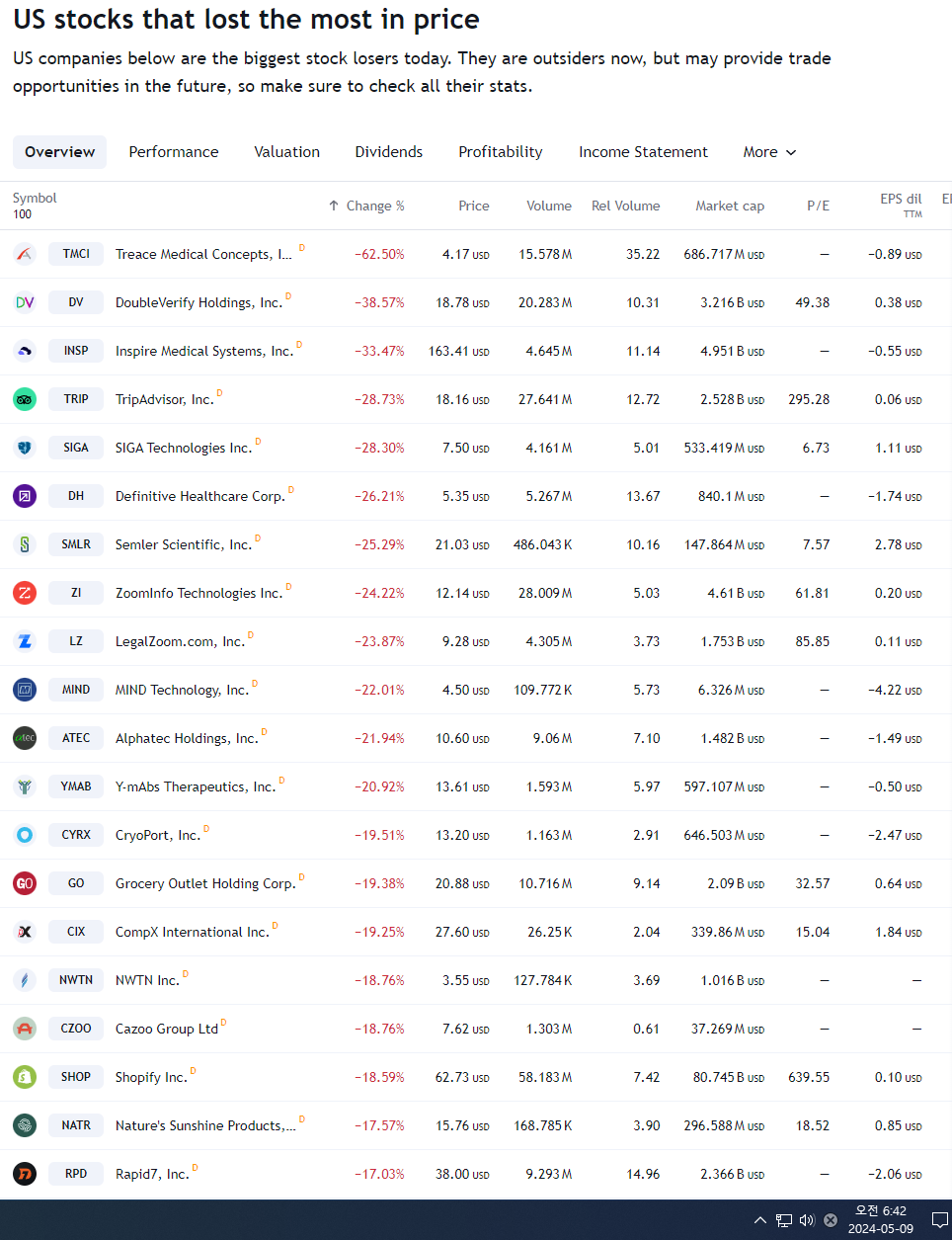Screen dimensions: 952x1240
Task: Switch to the Income Statement tab
Action: click(x=644, y=152)
